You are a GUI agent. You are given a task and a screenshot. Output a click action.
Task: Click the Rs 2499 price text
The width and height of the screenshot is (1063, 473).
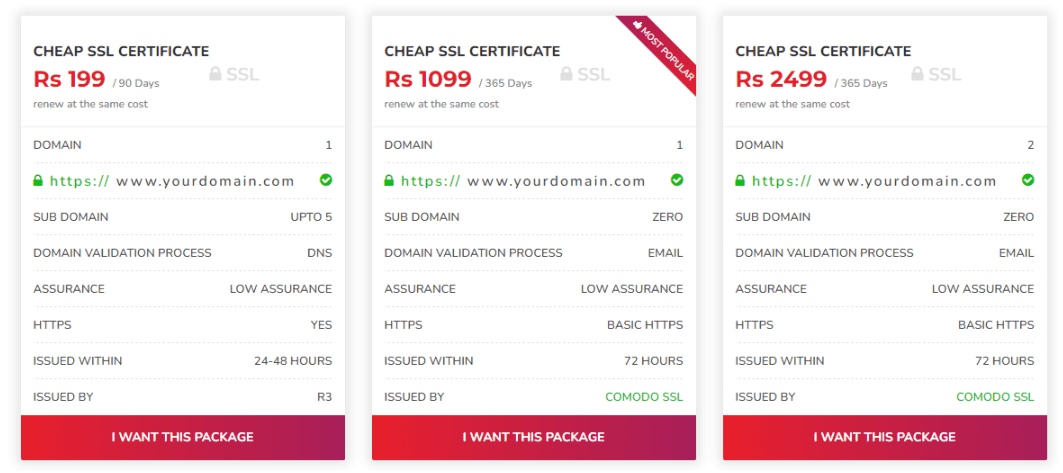click(781, 79)
